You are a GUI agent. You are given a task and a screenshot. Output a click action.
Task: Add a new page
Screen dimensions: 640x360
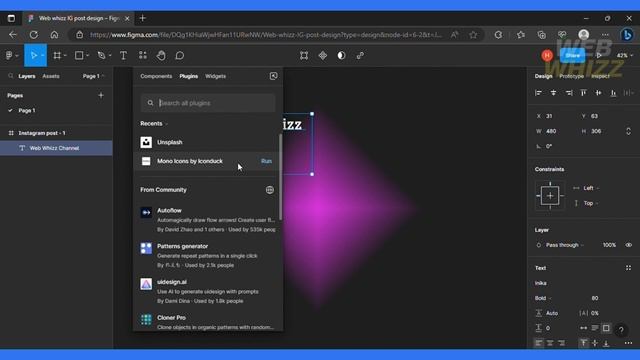coord(101,95)
